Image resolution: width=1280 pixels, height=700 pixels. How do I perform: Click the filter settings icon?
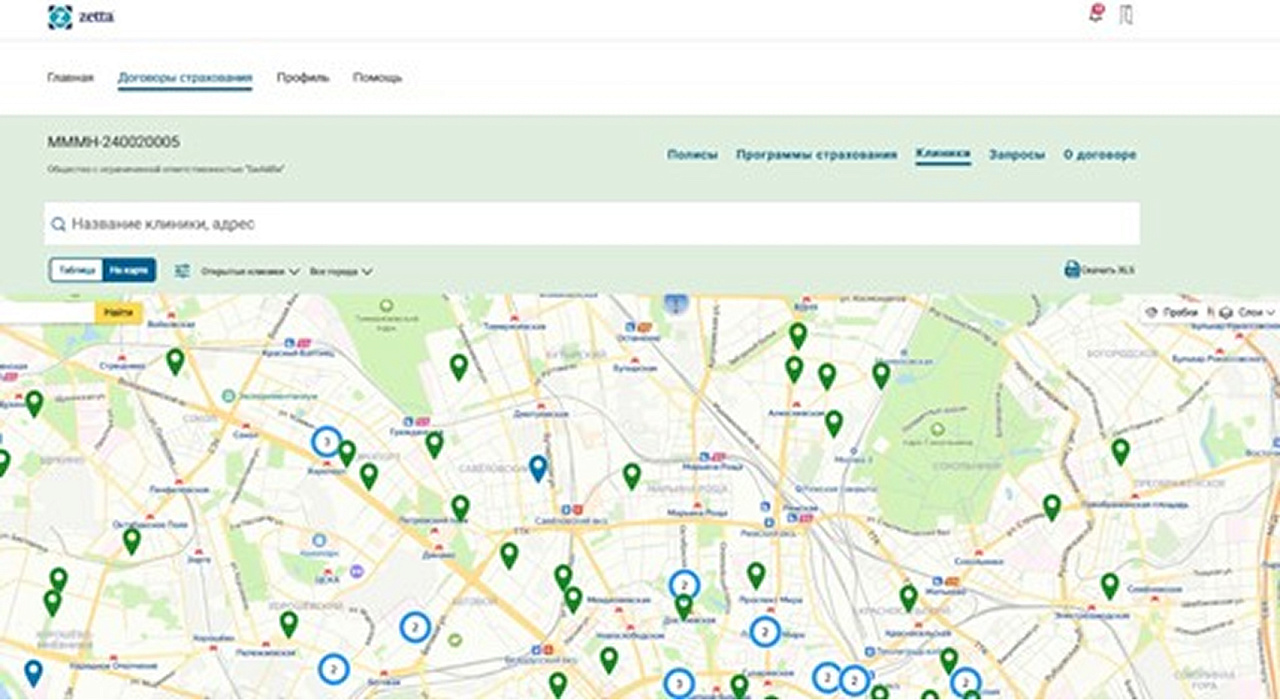pos(182,271)
